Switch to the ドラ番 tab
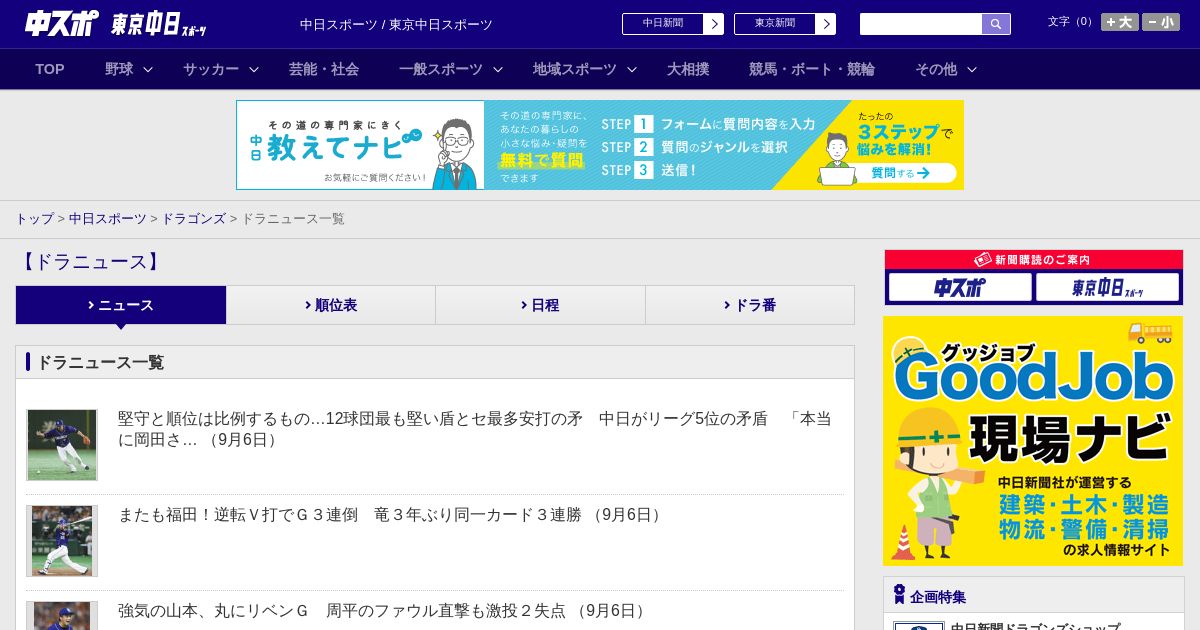 coord(750,305)
